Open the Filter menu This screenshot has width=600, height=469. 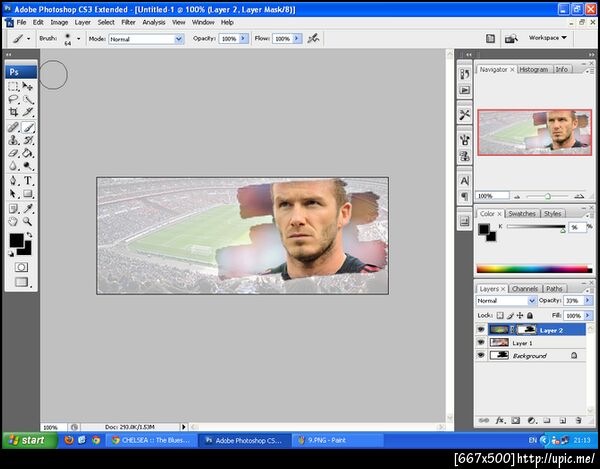click(x=128, y=23)
